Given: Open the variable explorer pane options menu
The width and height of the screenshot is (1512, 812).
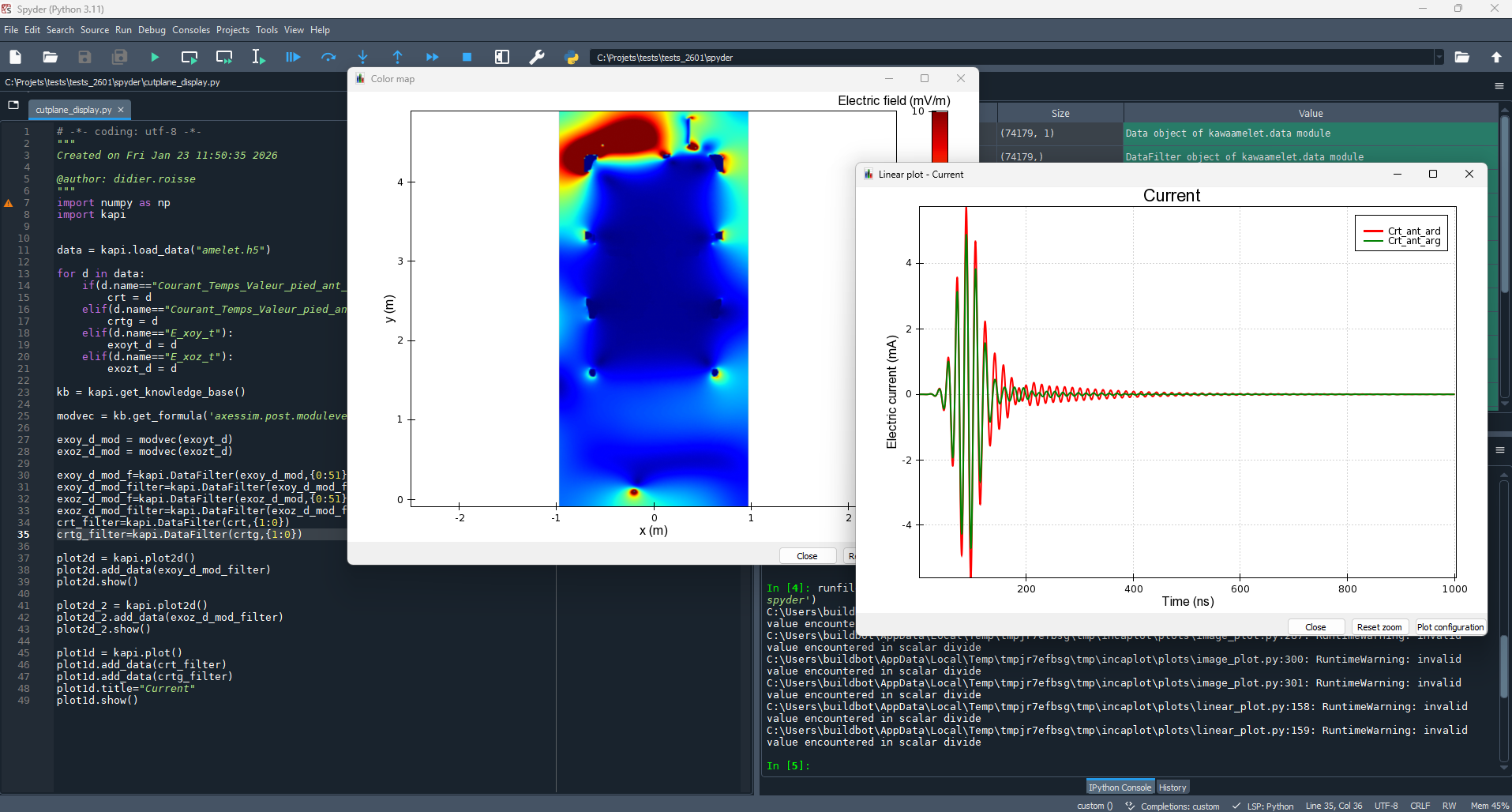Looking at the screenshot, I should [x=1499, y=85].
